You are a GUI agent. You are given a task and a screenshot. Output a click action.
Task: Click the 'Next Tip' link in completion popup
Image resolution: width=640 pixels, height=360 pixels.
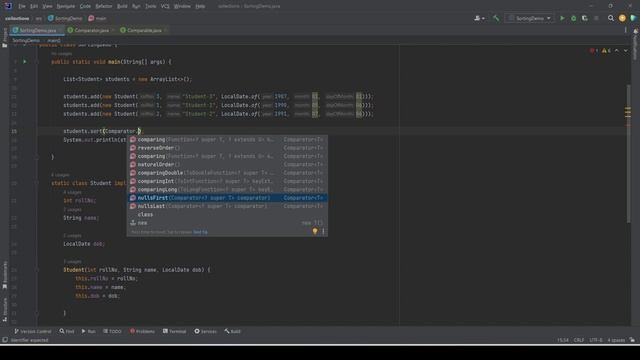coord(200,232)
